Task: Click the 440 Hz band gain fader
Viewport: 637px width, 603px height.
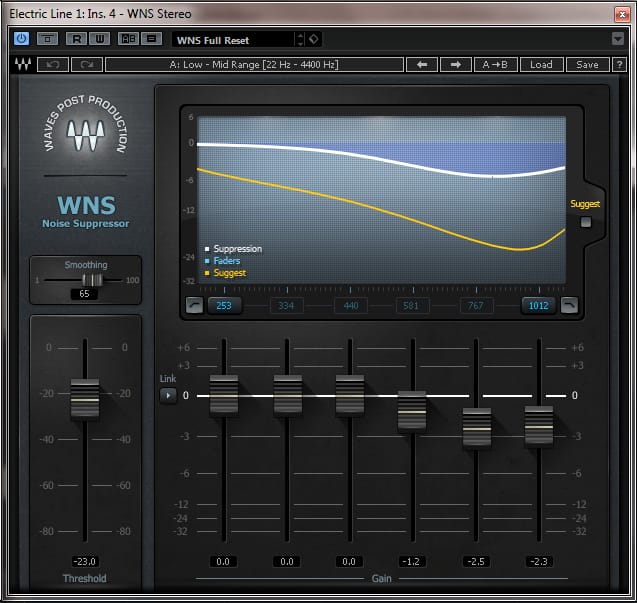Action: click(x=350, y=395)
